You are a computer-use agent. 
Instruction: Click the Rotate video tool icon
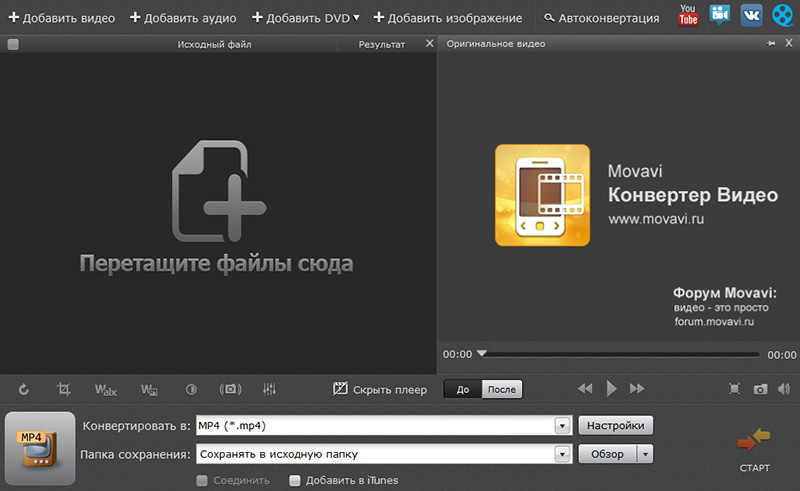tap(23, 390)
